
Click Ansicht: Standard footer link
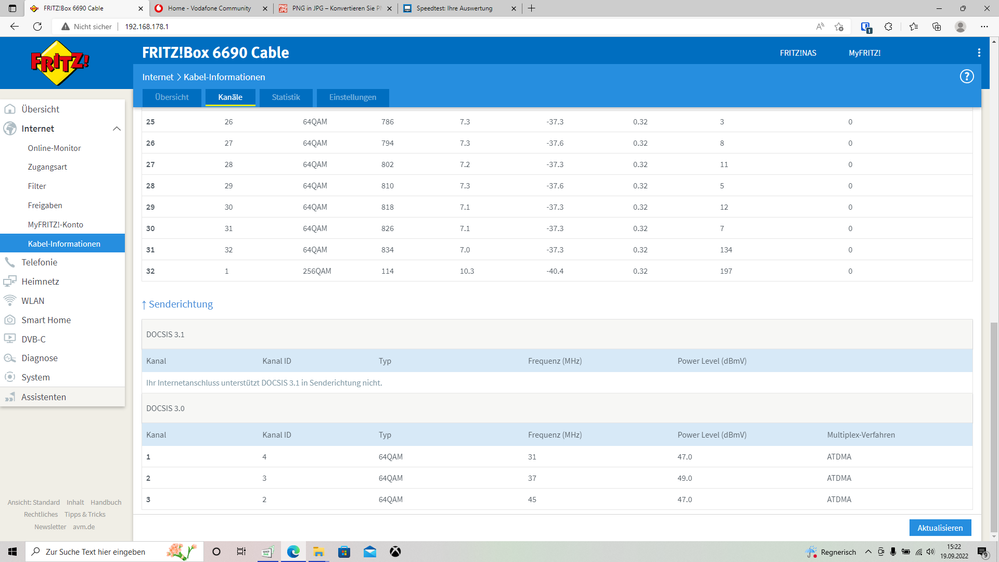(34, 503)
